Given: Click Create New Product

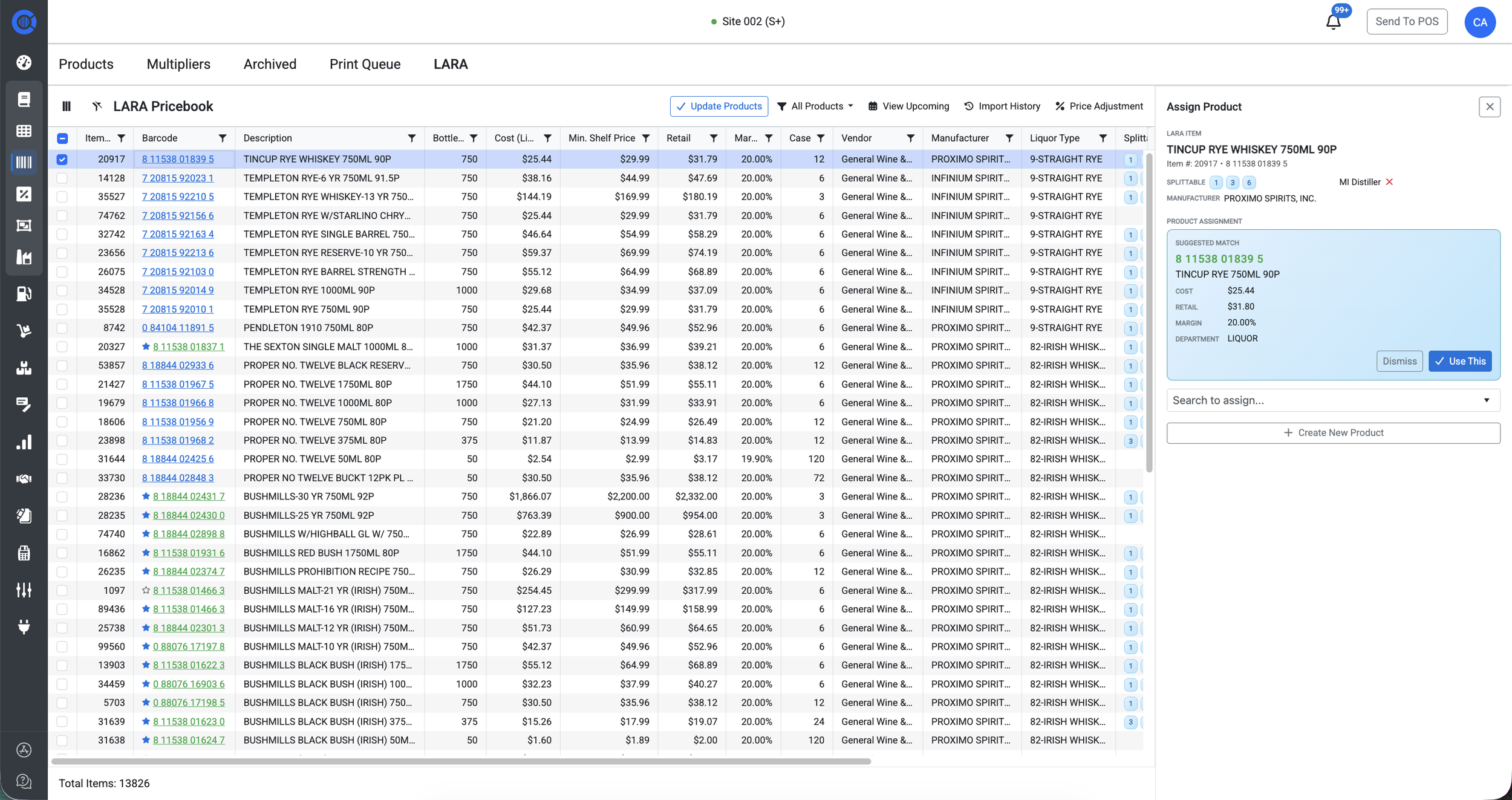Looking at the screenshot, I should (1333, 433).
